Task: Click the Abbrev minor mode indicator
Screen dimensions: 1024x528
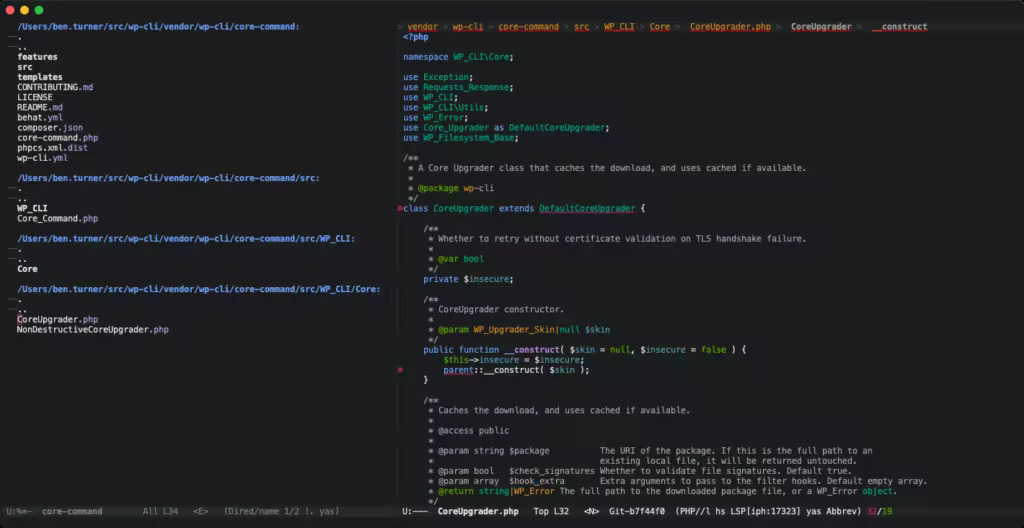Action: (842, 511)
